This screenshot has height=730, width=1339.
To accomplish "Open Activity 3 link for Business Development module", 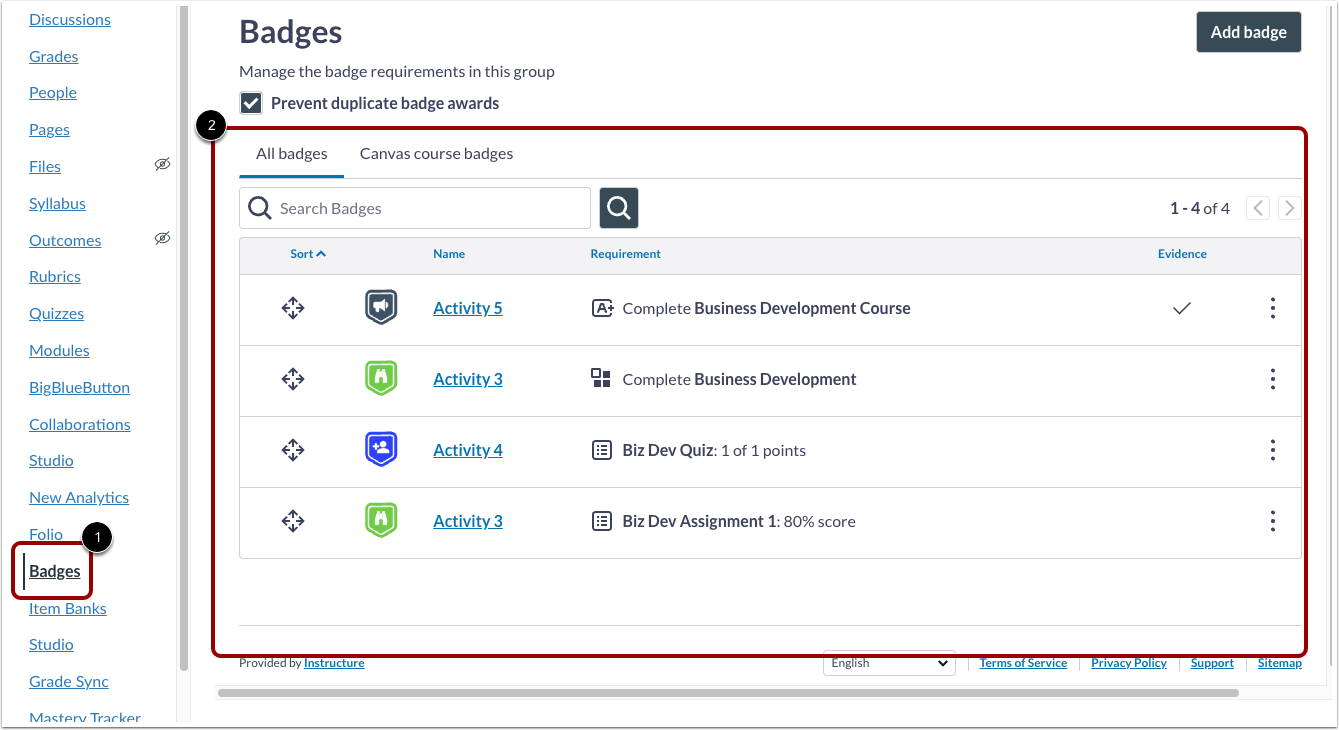I will click(468, 379).
